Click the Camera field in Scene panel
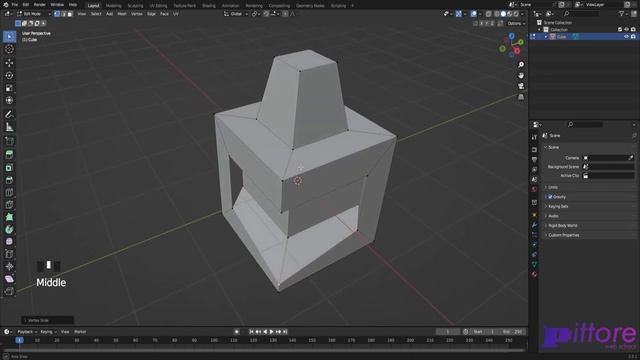 point(608,158)
